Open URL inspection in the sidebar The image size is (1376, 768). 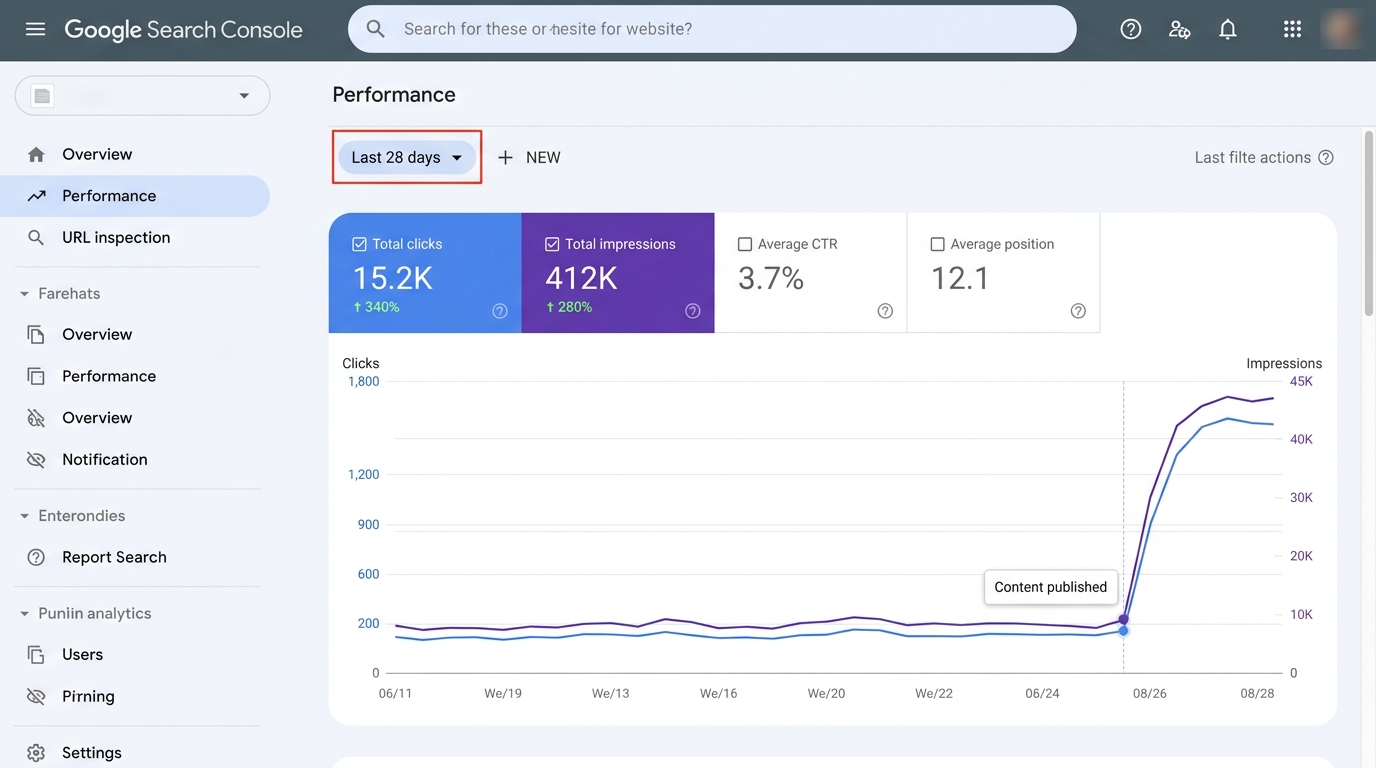[116, 237]
